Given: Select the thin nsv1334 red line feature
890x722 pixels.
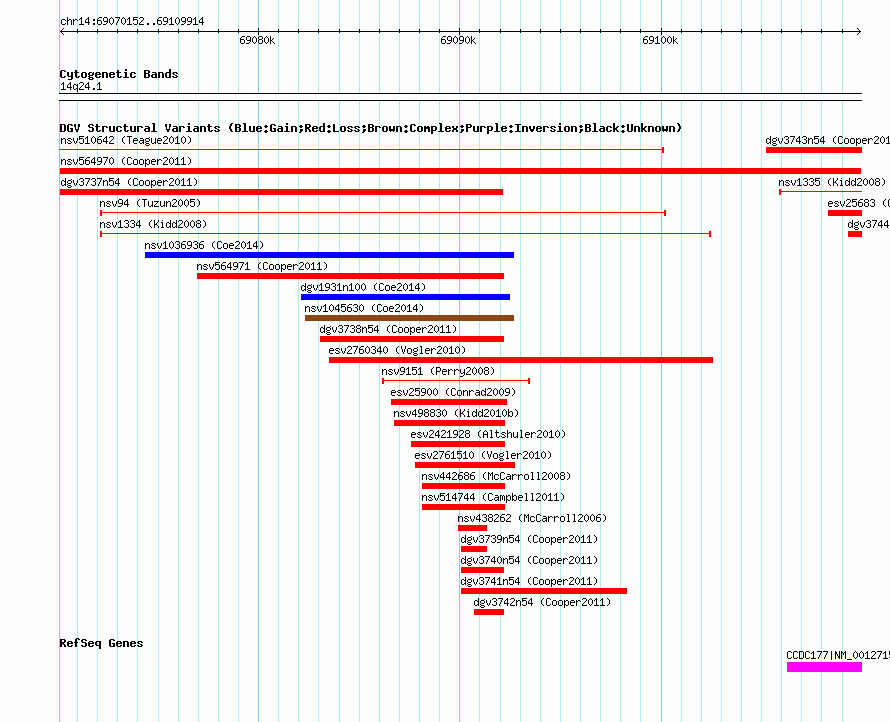Looking at the screenshot, I should pyautogui.click(x=406, y=234).
